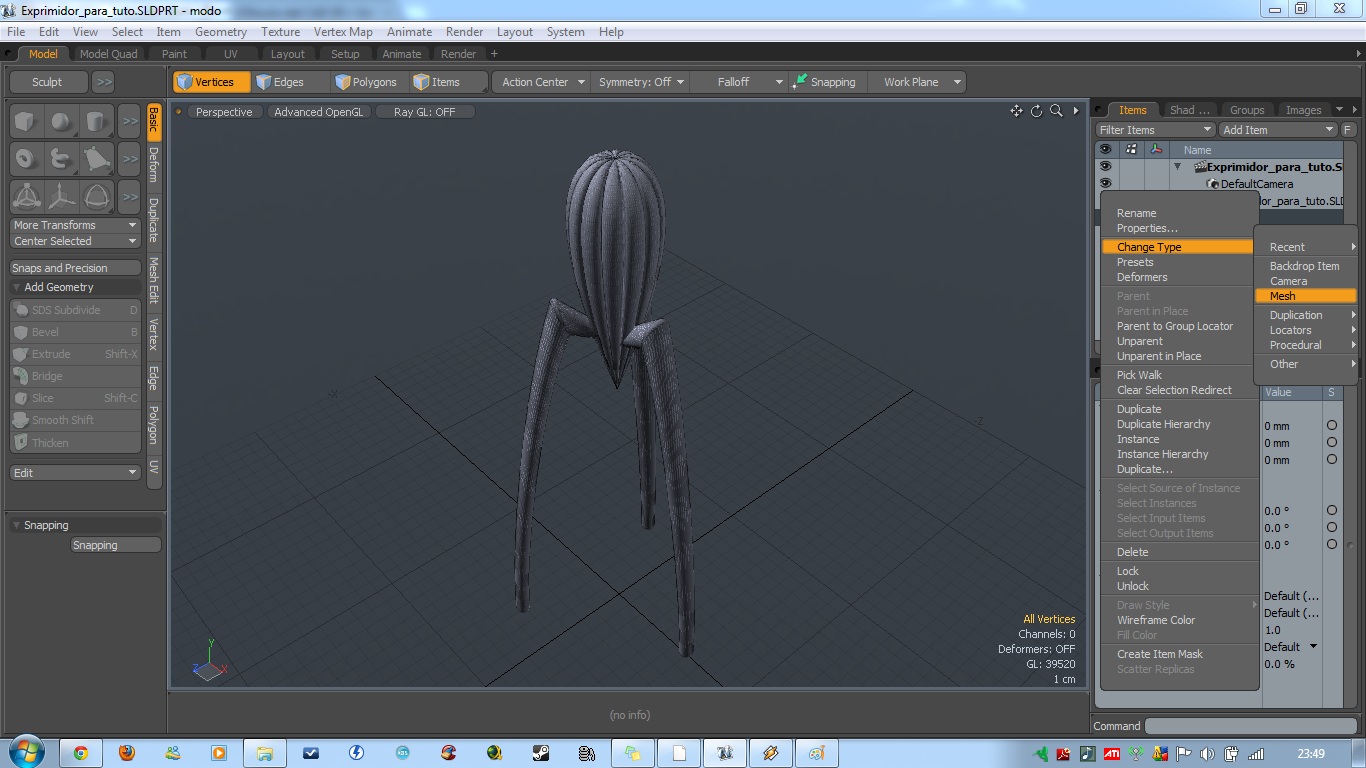Click the Perspective view button
The height and width of the screenshot is (768, 1366).
(x=224, y=112)
